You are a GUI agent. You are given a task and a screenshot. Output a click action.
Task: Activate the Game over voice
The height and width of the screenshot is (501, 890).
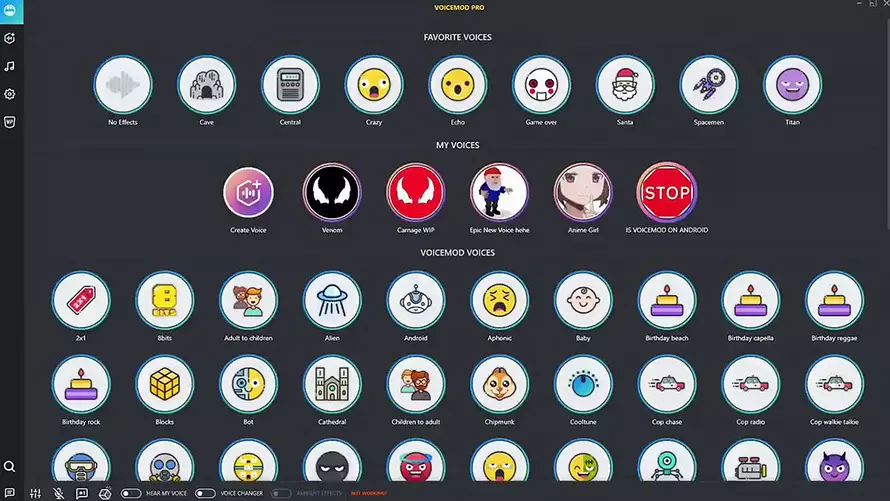(541, 85)
